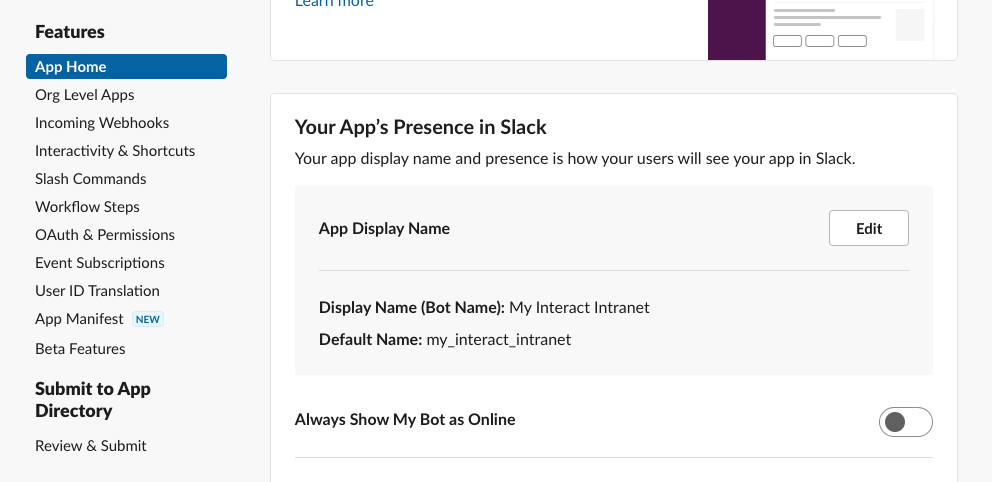Follow the Learn more link
The height and width of the screenshot is (482, 992).
334,3
